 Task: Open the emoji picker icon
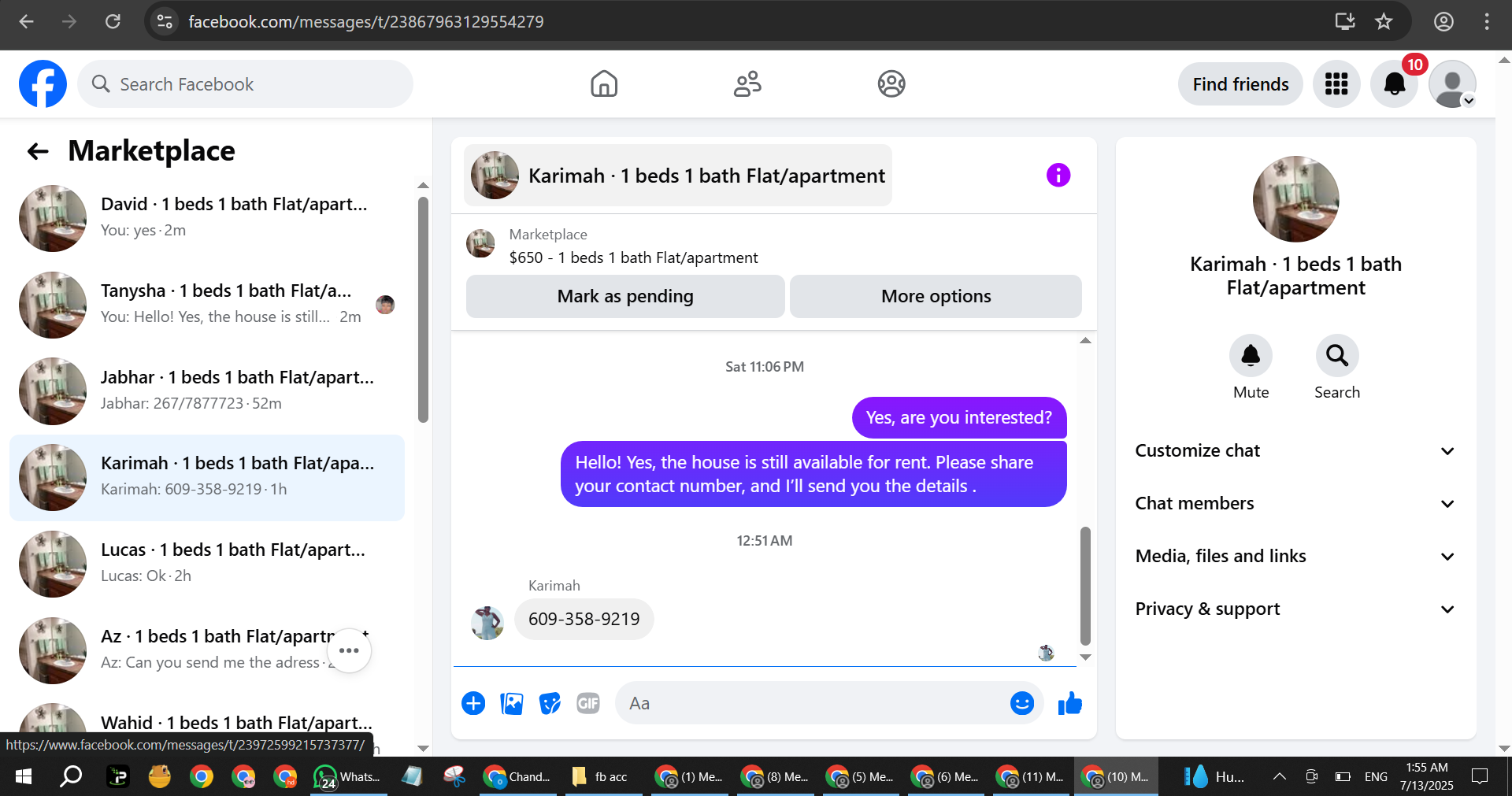point(1022,703)
